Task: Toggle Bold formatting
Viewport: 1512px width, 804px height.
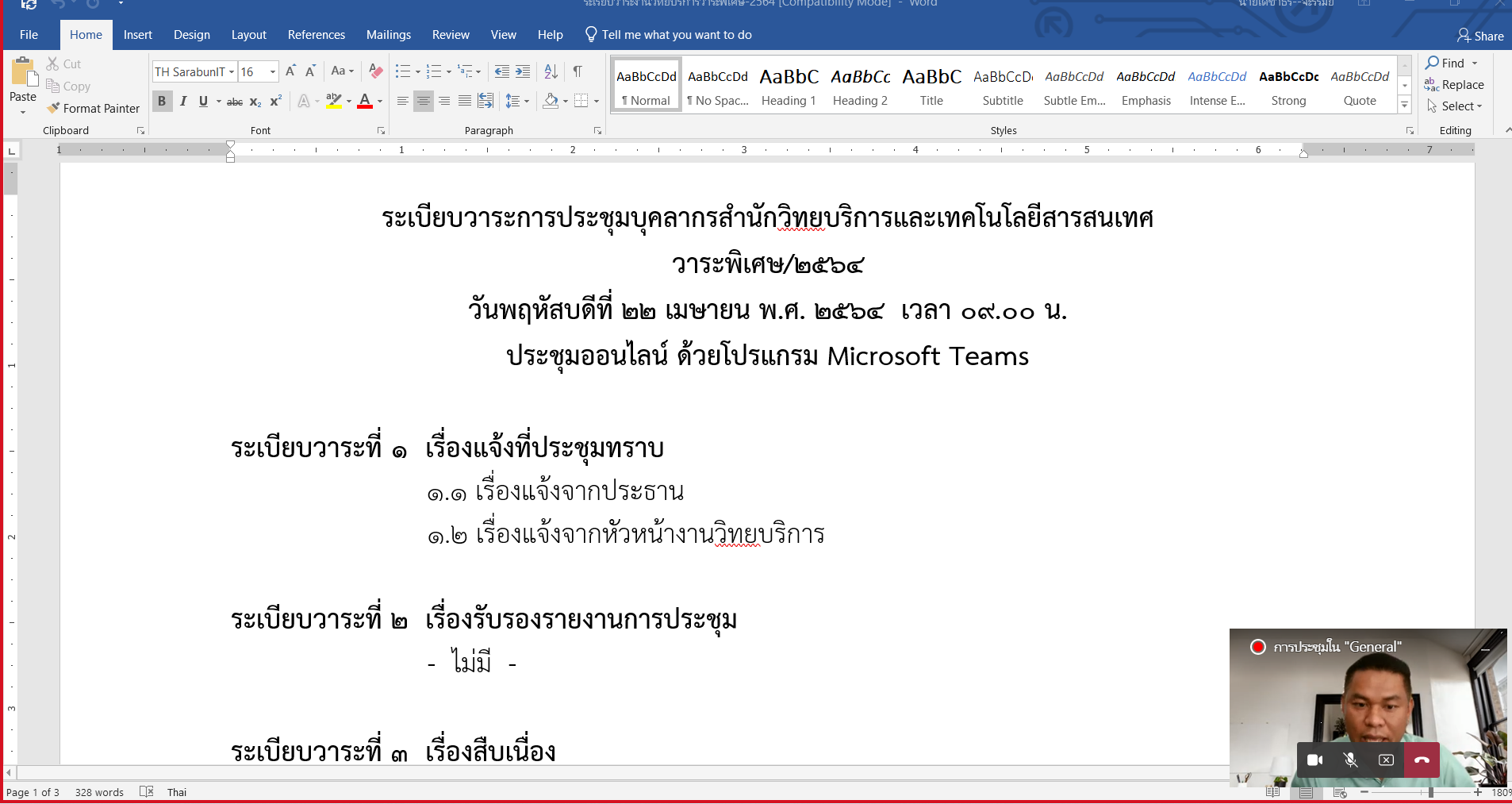Action: pos(162,101)
